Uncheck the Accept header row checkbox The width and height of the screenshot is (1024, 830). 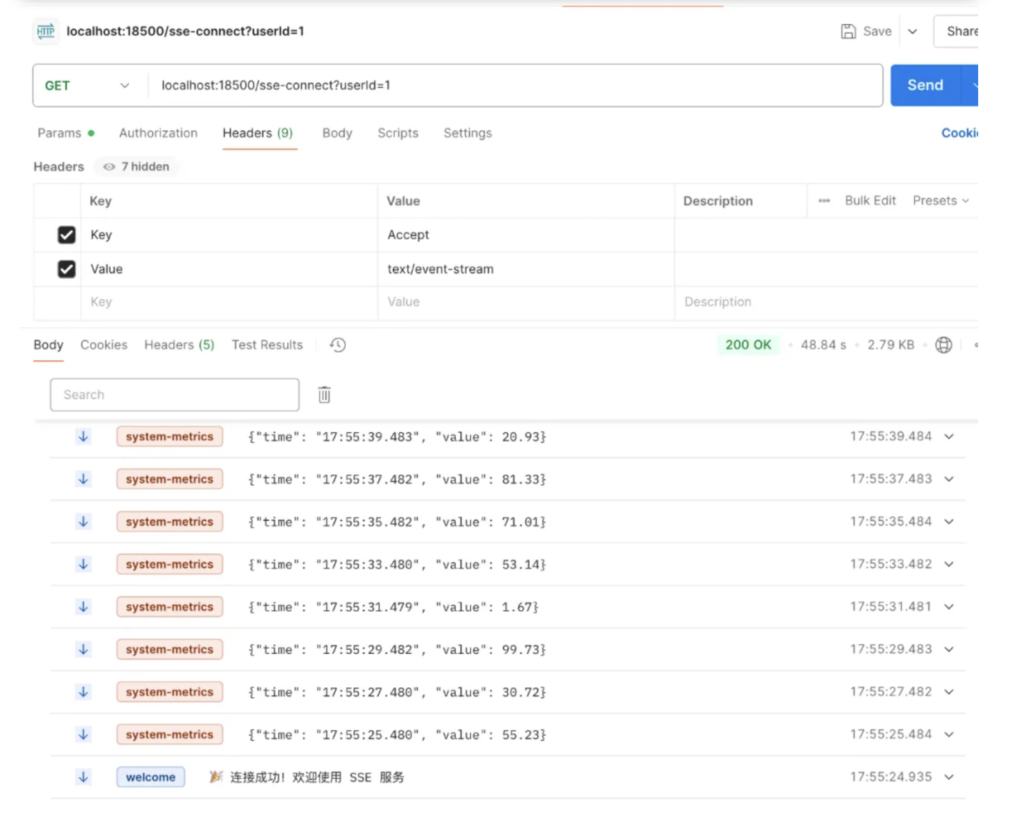point(67,235)
